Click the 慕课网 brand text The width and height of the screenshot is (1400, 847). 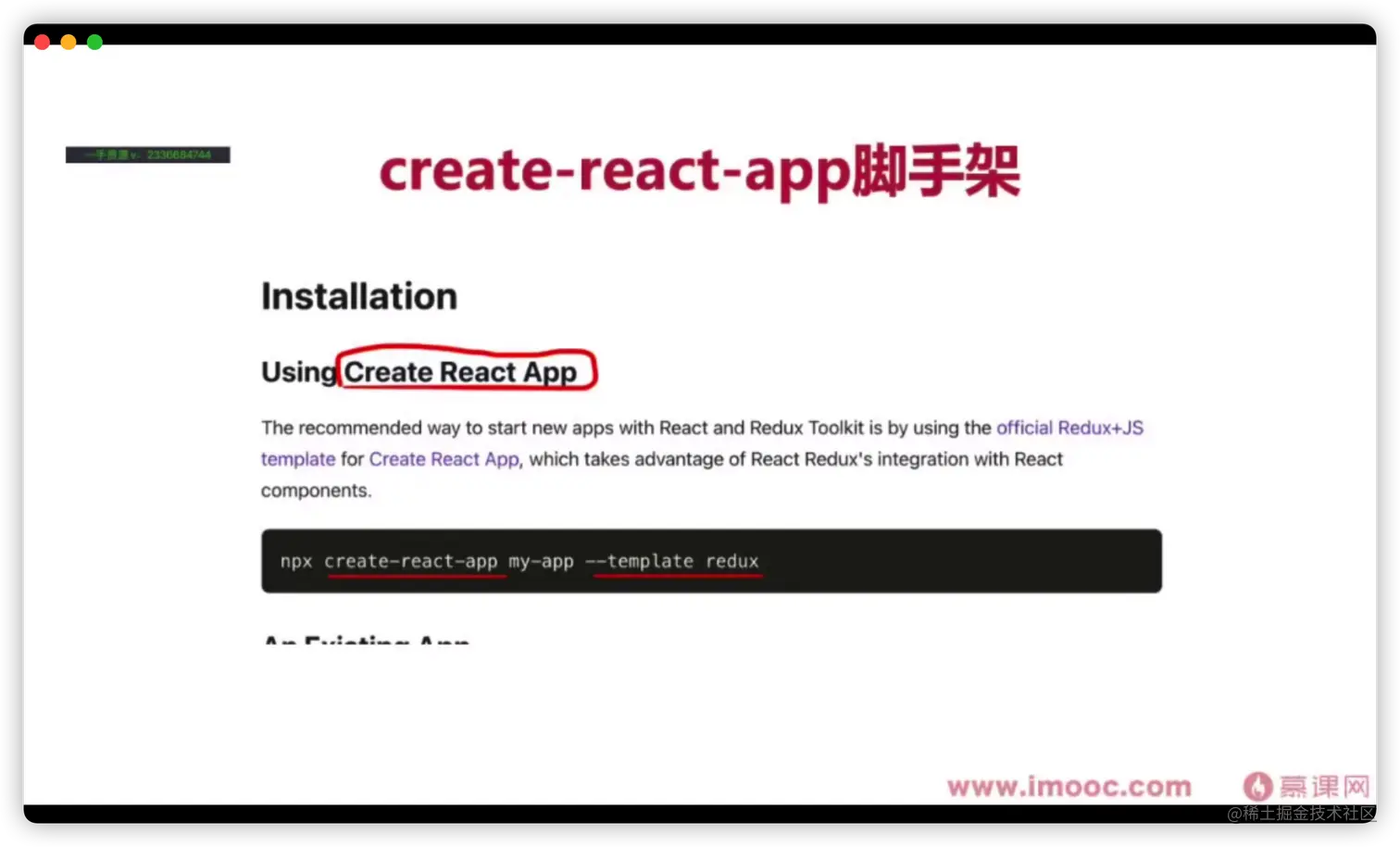(x=1325, y=787)
